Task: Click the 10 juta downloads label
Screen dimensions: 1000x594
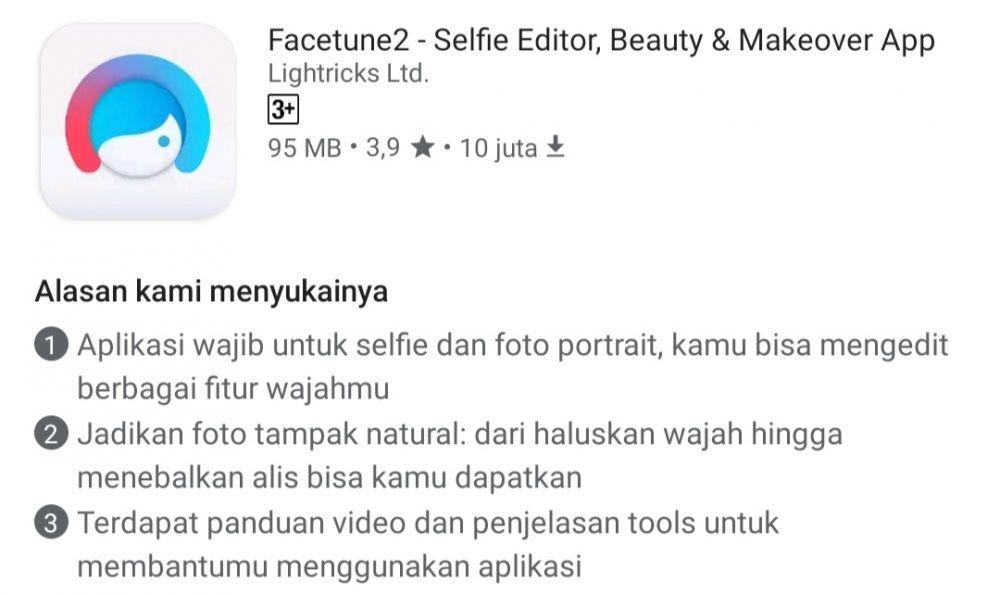Action: click(498, 148)
